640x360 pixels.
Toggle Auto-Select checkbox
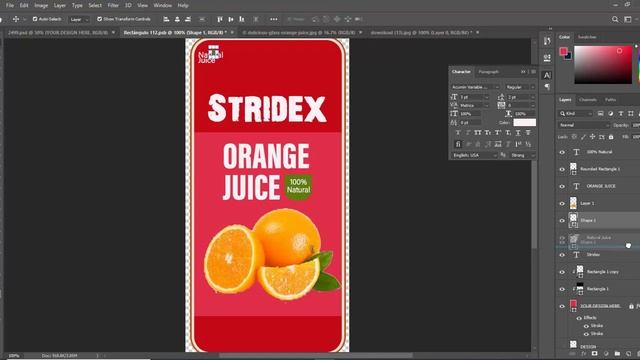point(35,19)
